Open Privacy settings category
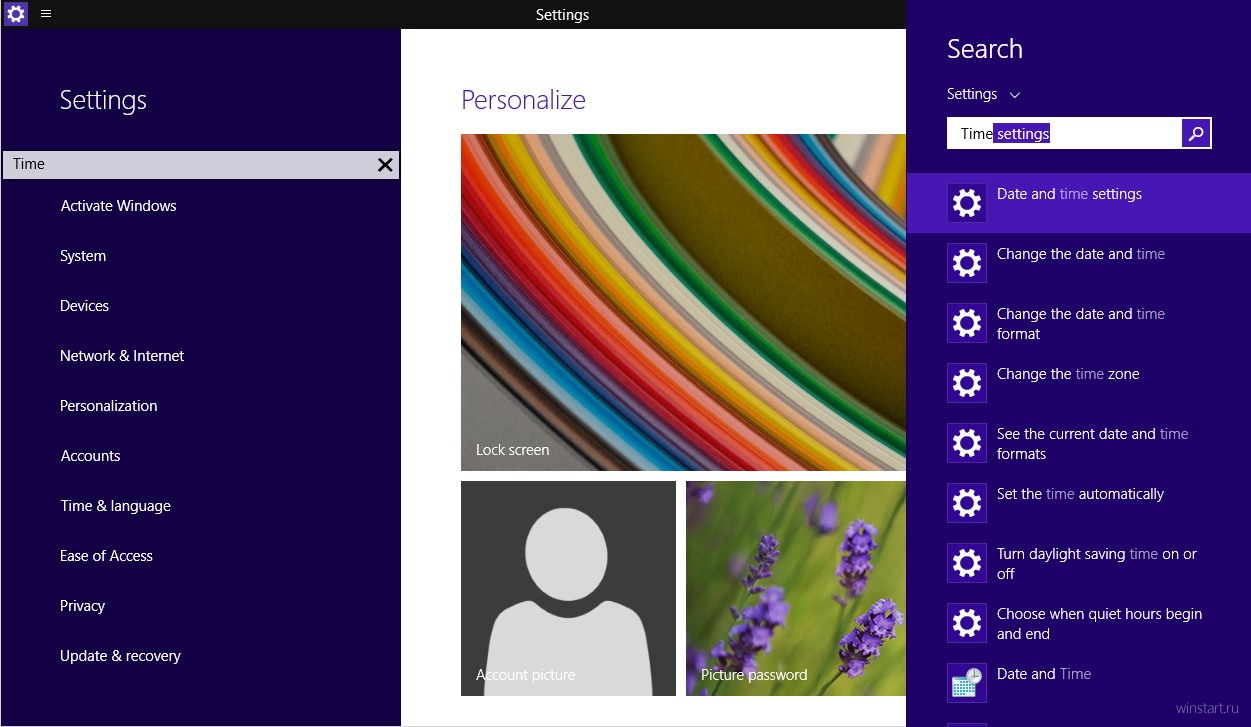This screenshot has width=1251, height=727. coord(82,606)
